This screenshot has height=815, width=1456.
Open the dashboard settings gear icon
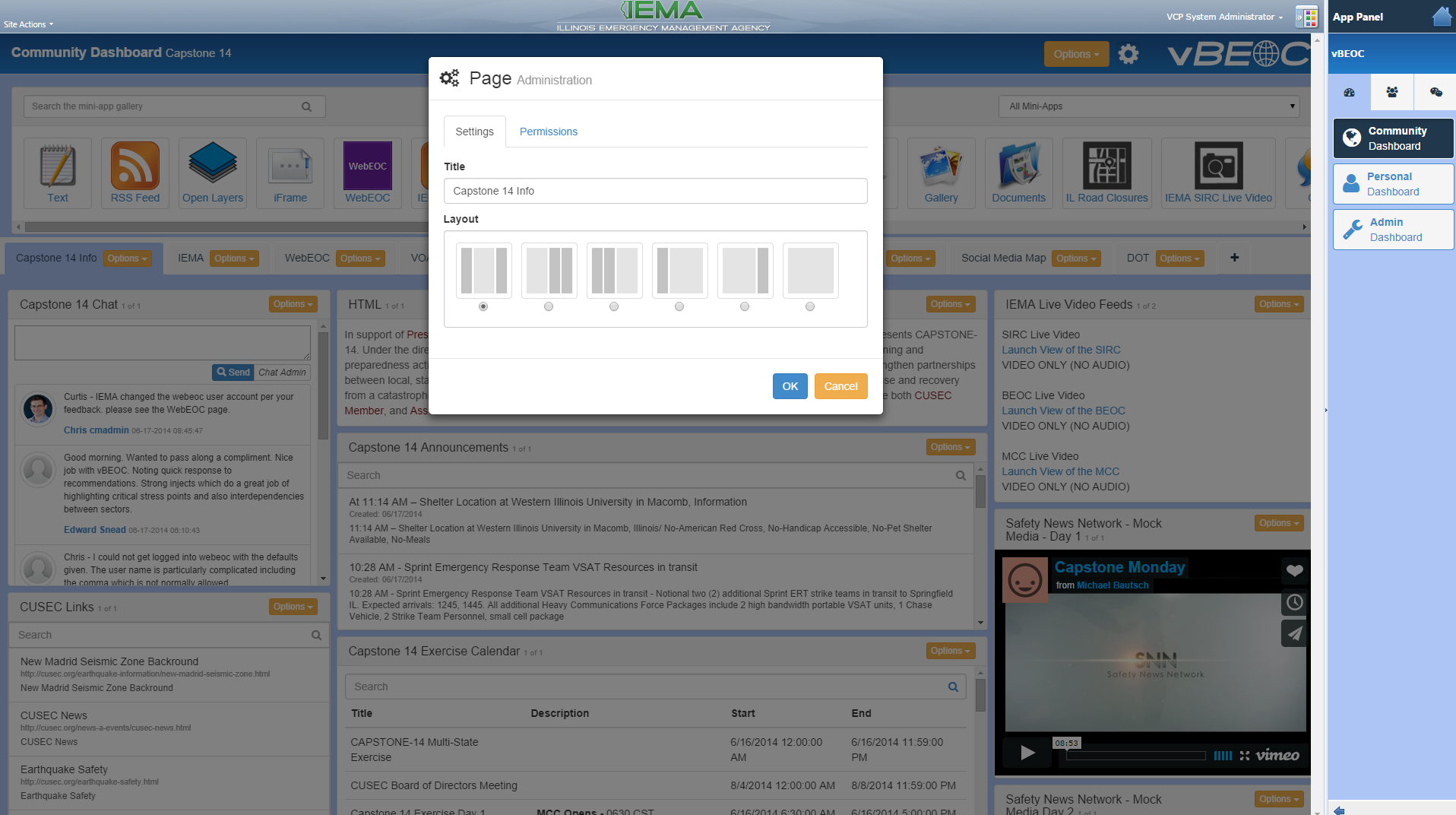tap(1128, 54)
